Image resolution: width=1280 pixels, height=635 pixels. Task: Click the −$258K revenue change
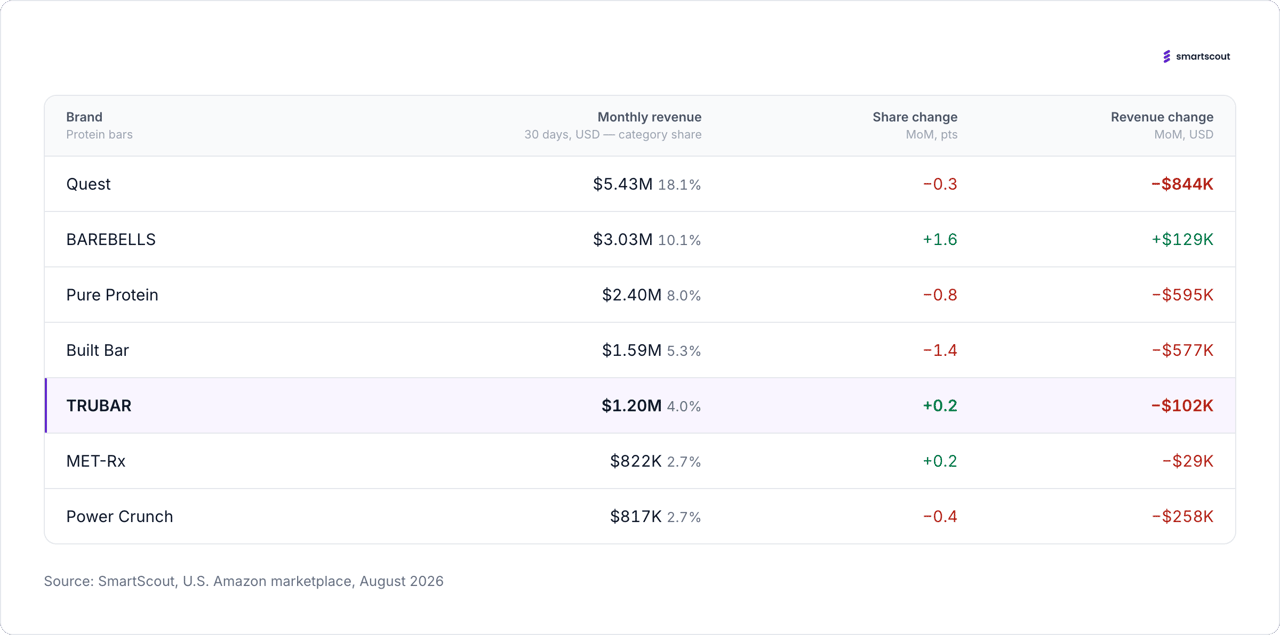pyautogui.click(x=1182, y=517)
